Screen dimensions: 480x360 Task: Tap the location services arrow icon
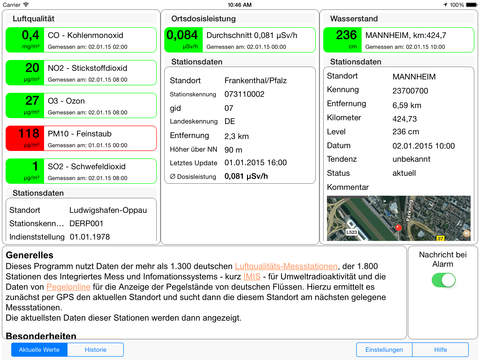tap(445, 5)
